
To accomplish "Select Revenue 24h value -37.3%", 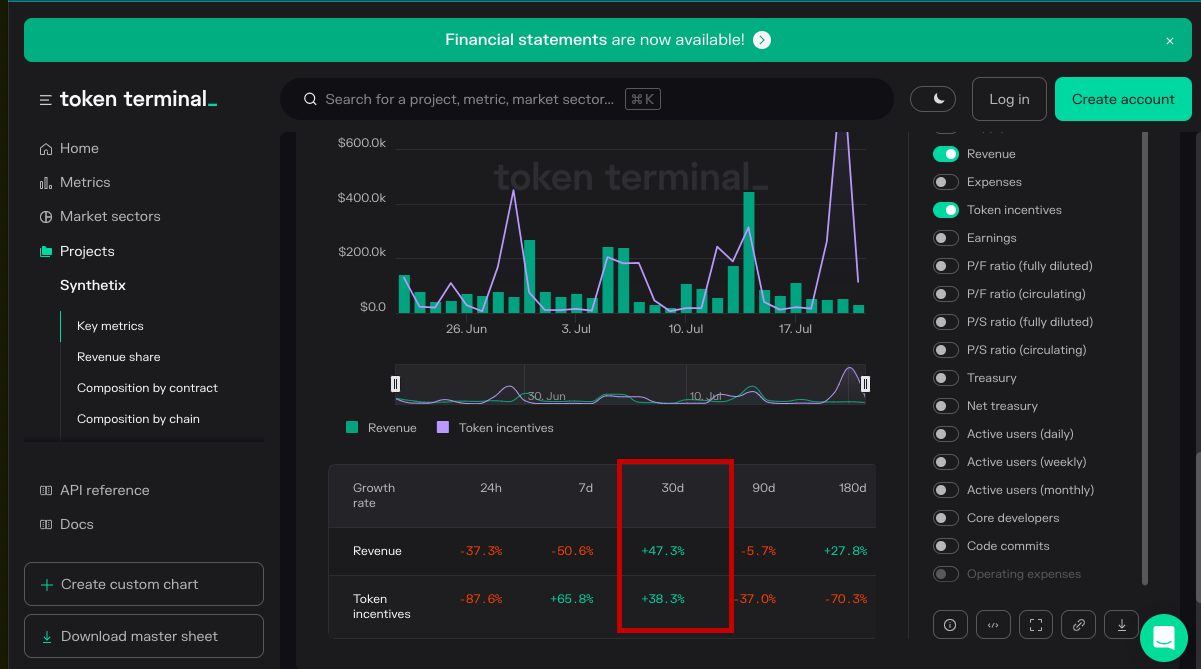I will [x=481, y=551].
